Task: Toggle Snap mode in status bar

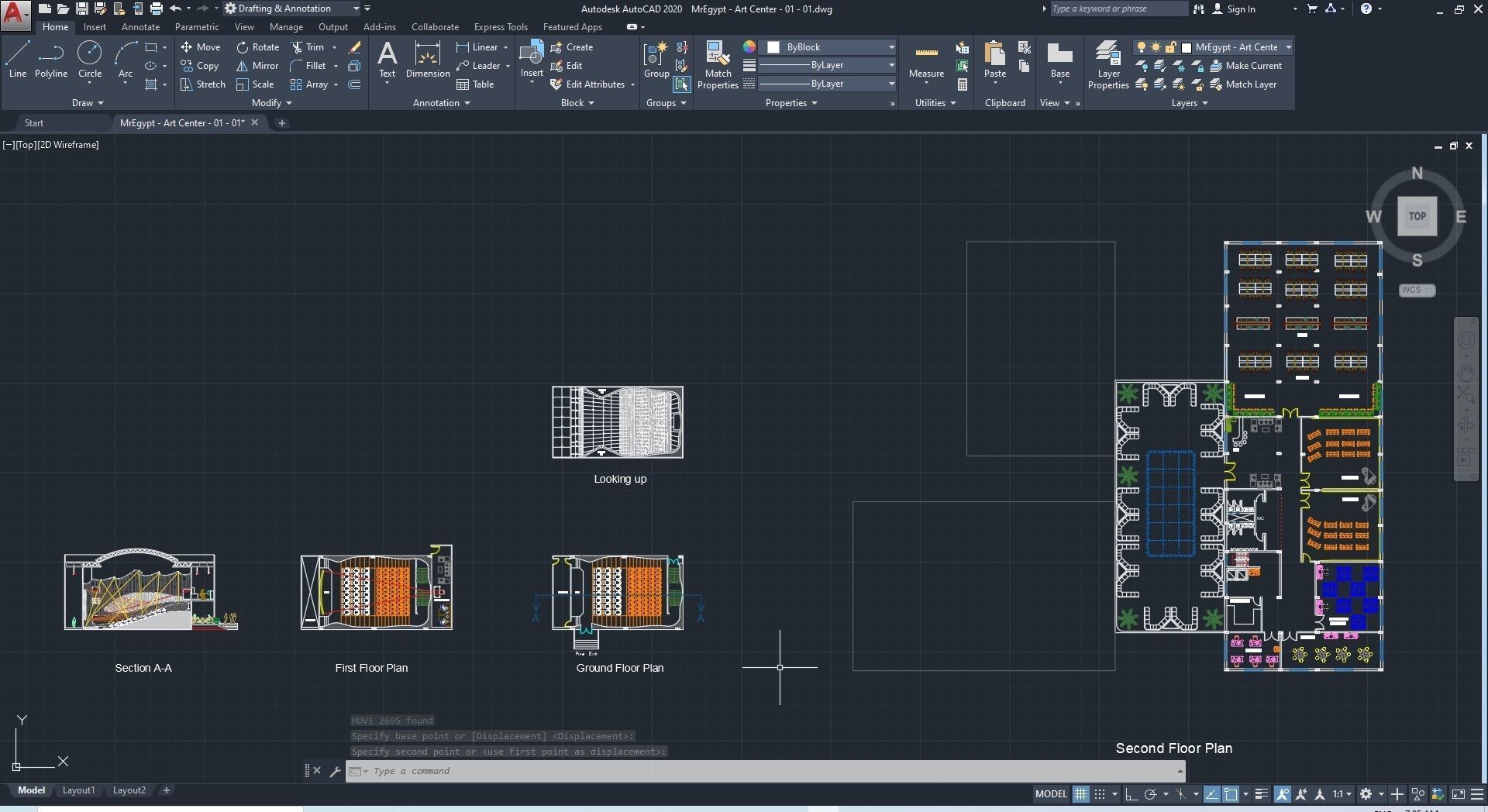Action: 1100,794
